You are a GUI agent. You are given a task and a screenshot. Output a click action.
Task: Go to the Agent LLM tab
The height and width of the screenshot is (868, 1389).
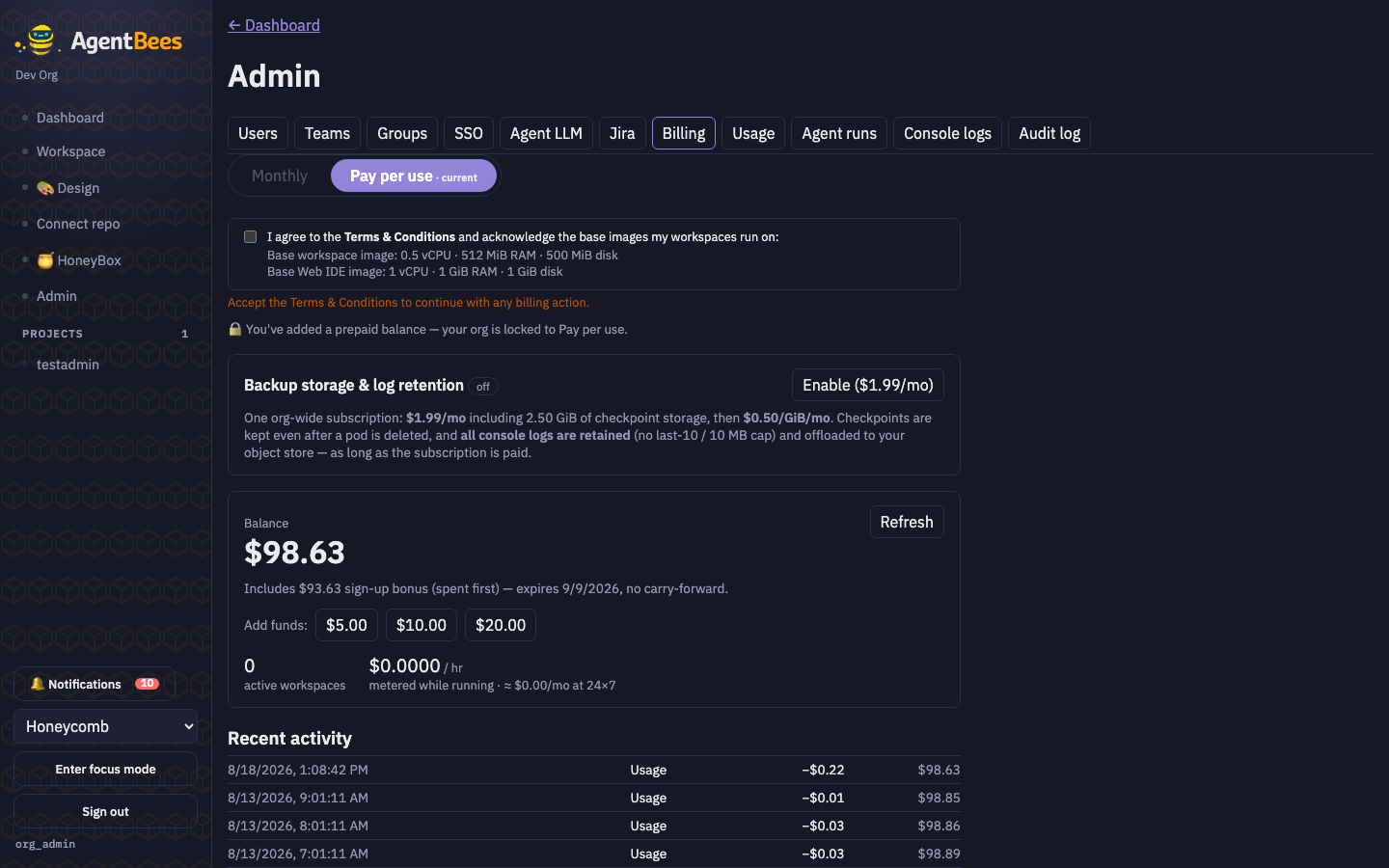coord(546,133)
